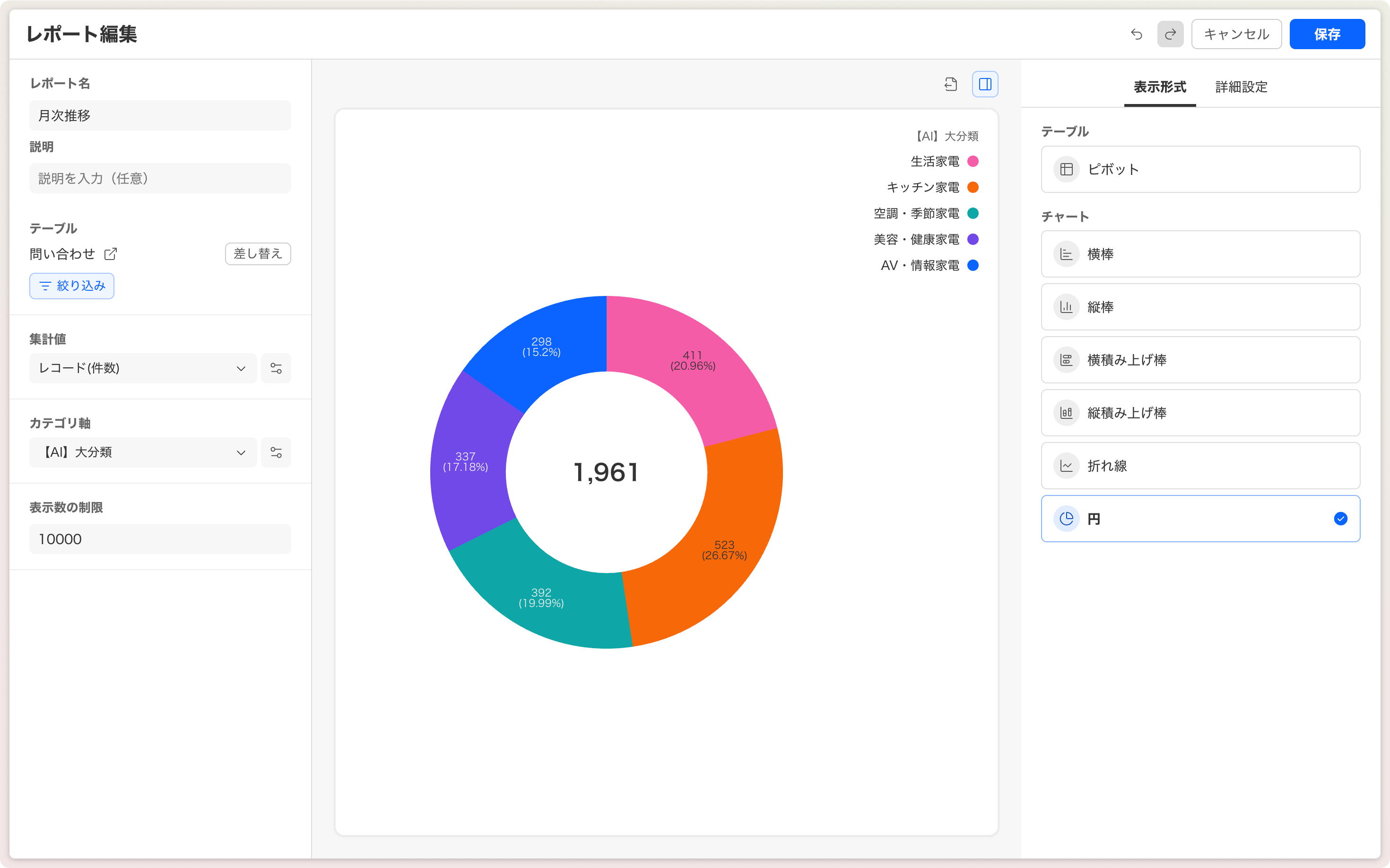Select the 折れ線 chart option
Viewport: 1390px width, 868px height.
pyautogui.click(x=1200, y=466)
